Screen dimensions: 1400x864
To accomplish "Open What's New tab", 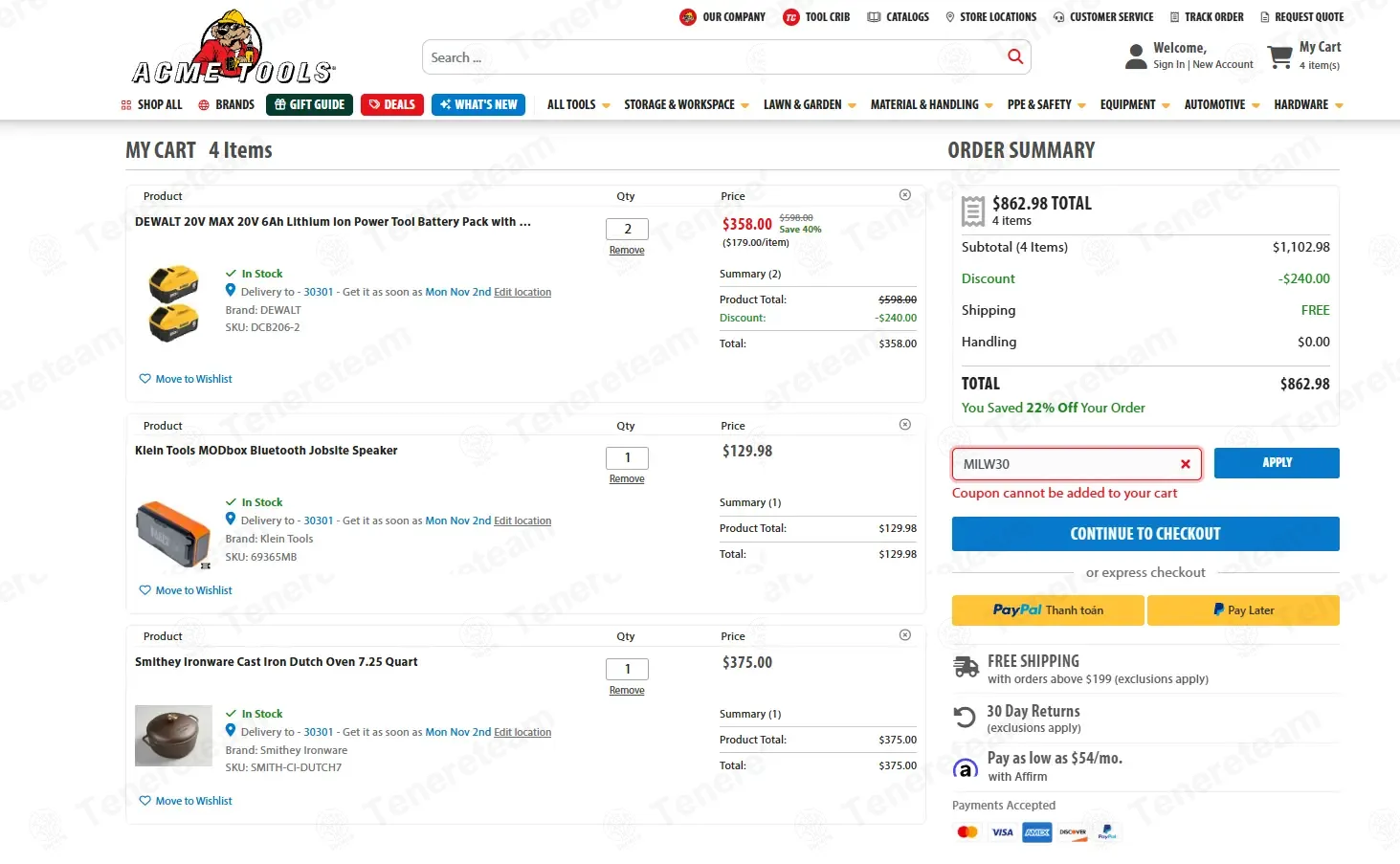I will coord(478,104).
